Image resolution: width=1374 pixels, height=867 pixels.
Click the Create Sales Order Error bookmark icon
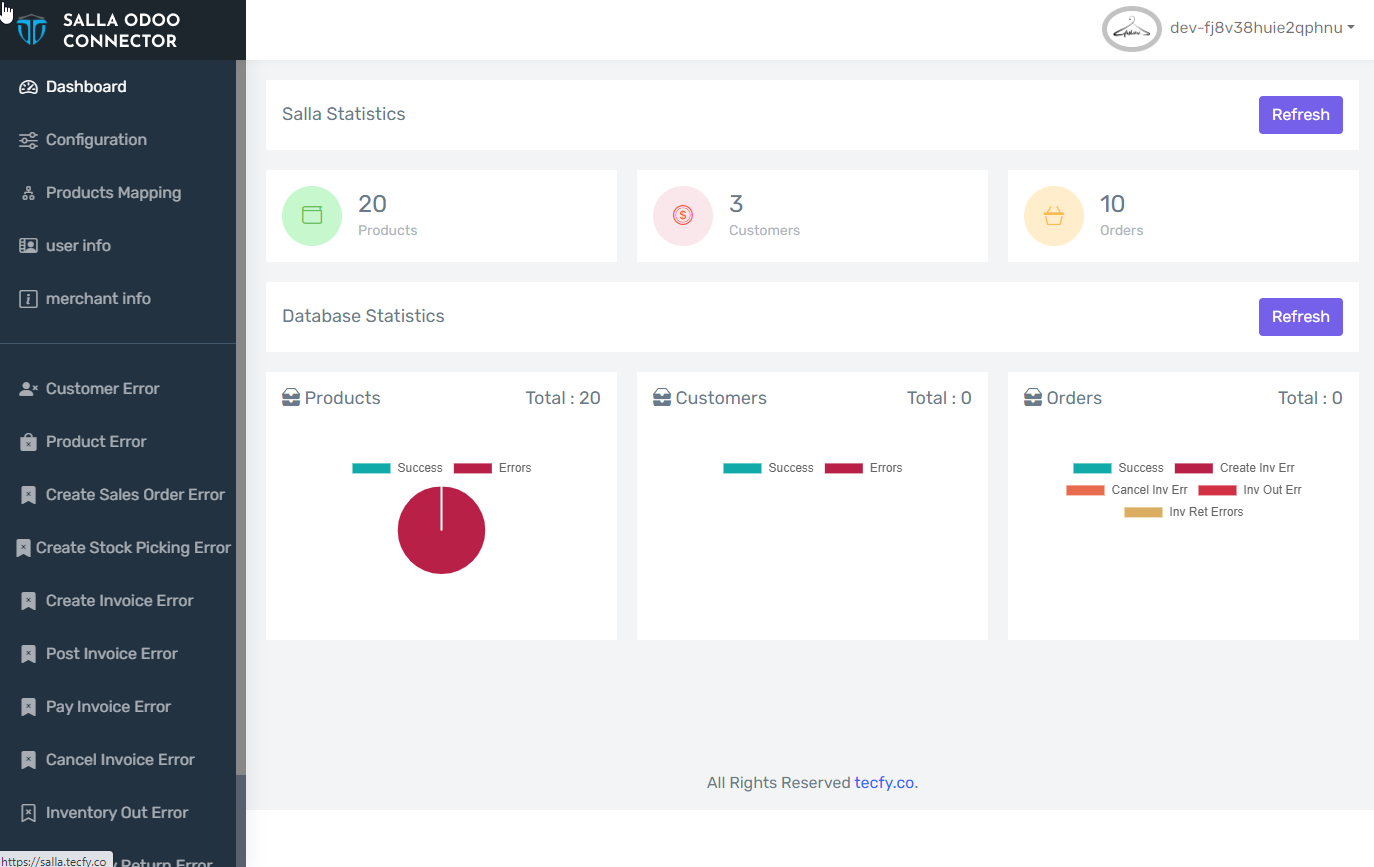28,495
